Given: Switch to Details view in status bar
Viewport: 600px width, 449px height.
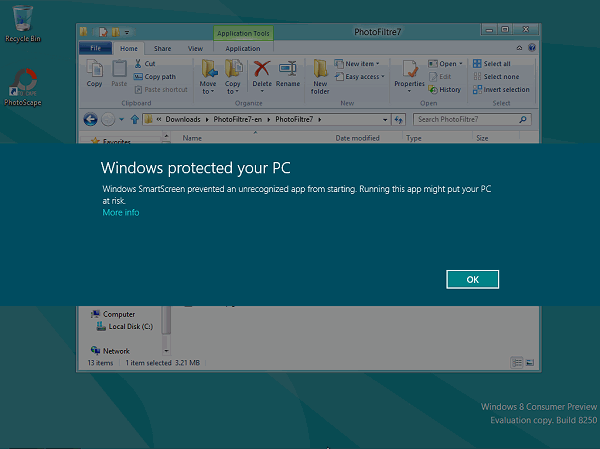Looking at the screenshot, I should 517,362.
